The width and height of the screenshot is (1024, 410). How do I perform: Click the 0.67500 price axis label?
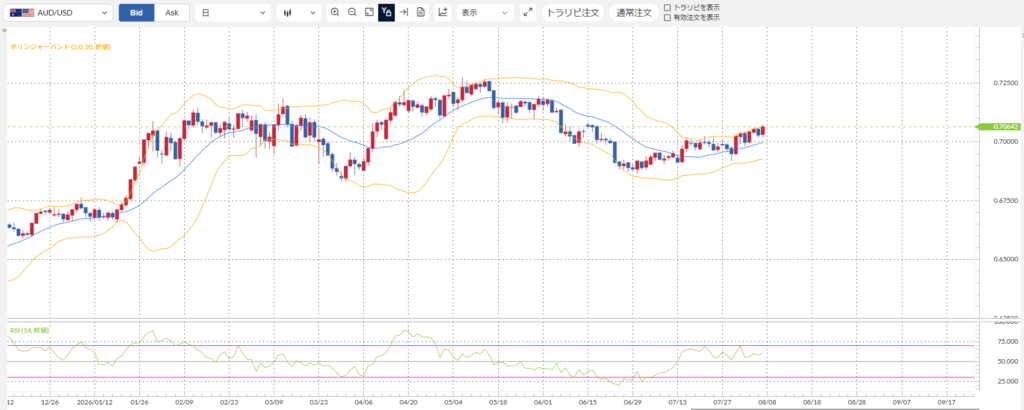click(x=1005, y=200)
